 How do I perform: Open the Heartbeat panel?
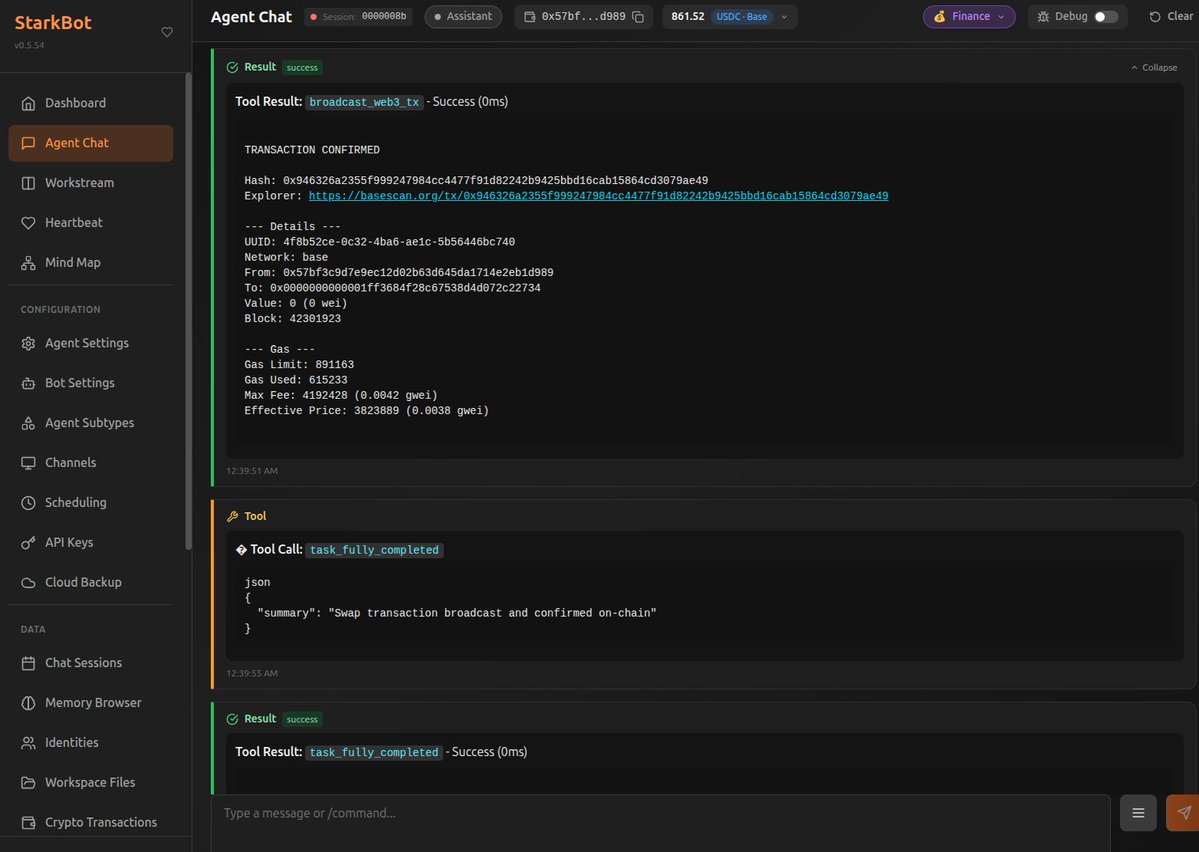tap(74, 222)
